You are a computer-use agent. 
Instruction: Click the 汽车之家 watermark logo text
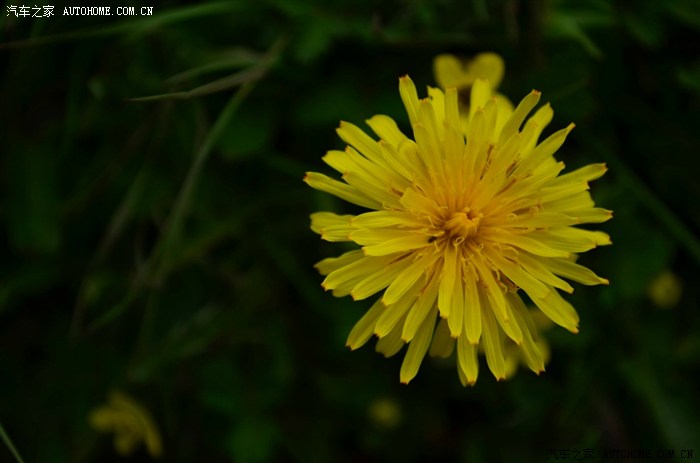30,11
